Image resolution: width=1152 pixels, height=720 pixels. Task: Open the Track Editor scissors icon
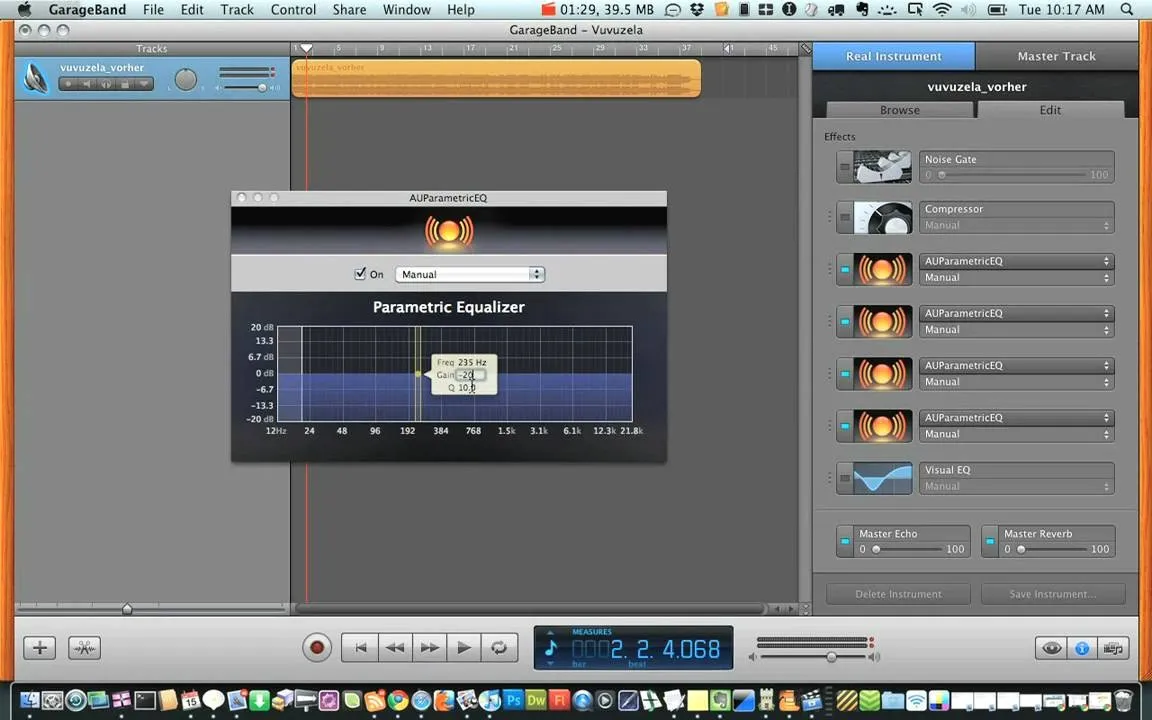(x=84, y=647)
